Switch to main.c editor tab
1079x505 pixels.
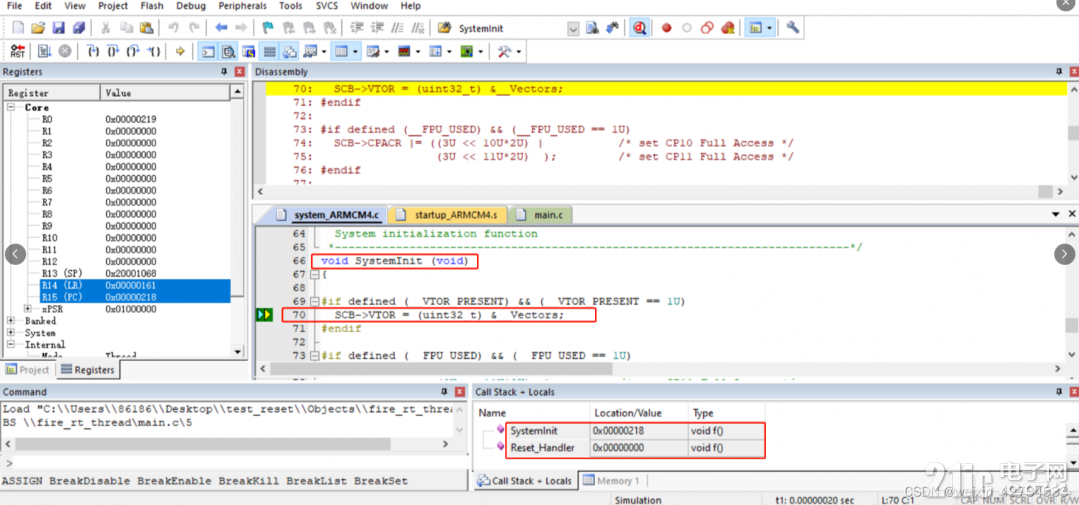click(540, 215)
